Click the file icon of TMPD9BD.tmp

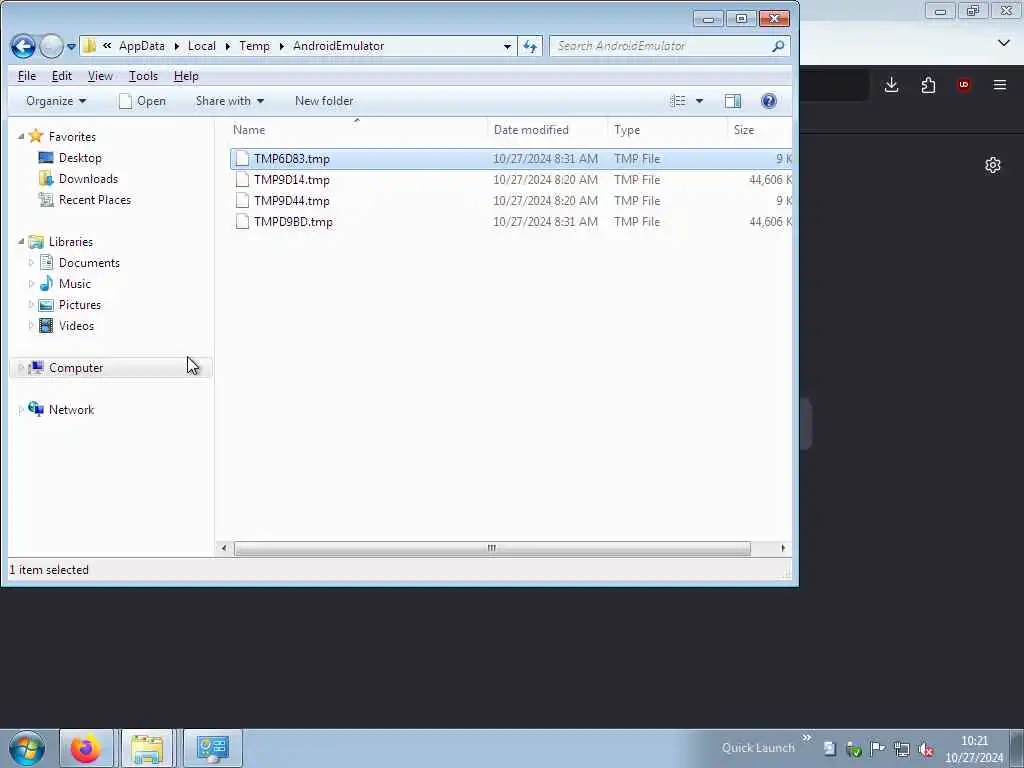coord(242,221)
